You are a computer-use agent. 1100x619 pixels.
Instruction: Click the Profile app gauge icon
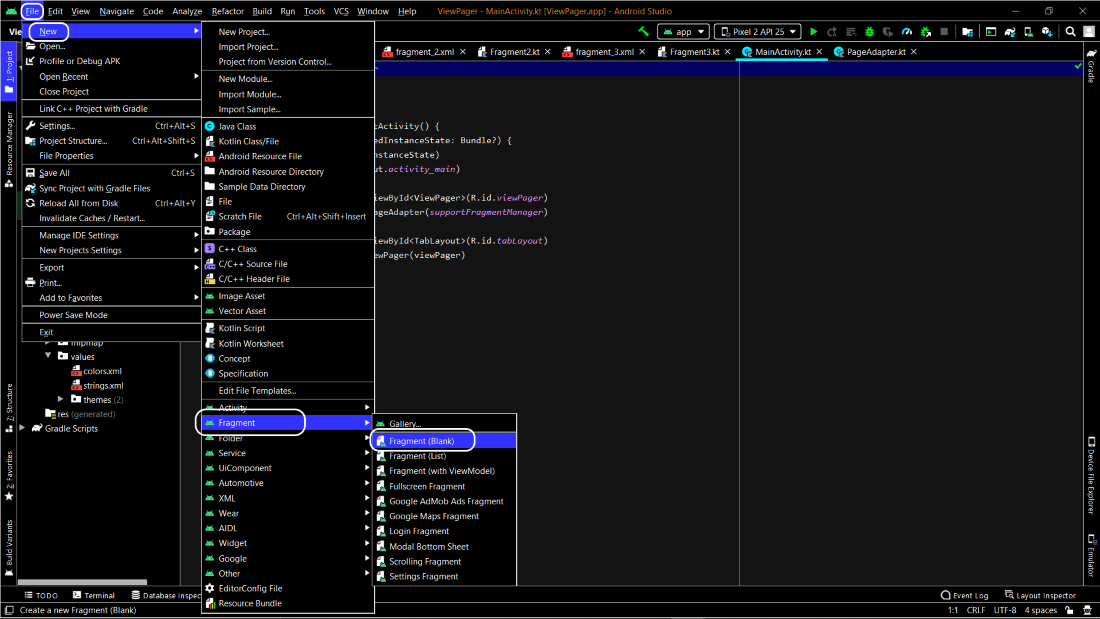click(906, 32)
